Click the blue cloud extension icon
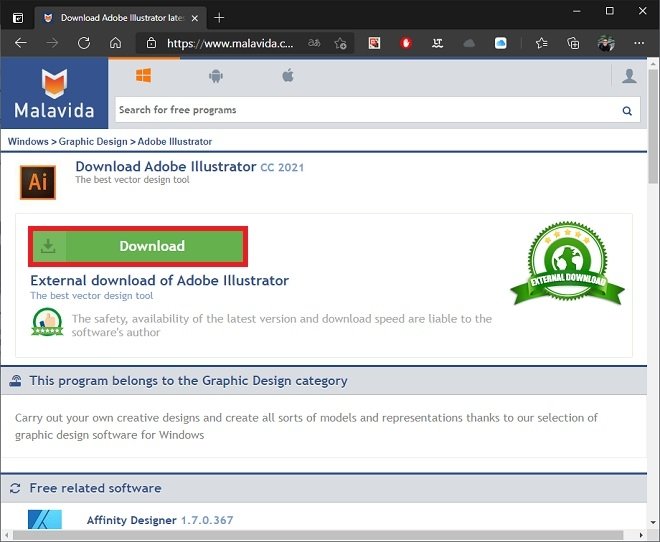 click(500, 43)
